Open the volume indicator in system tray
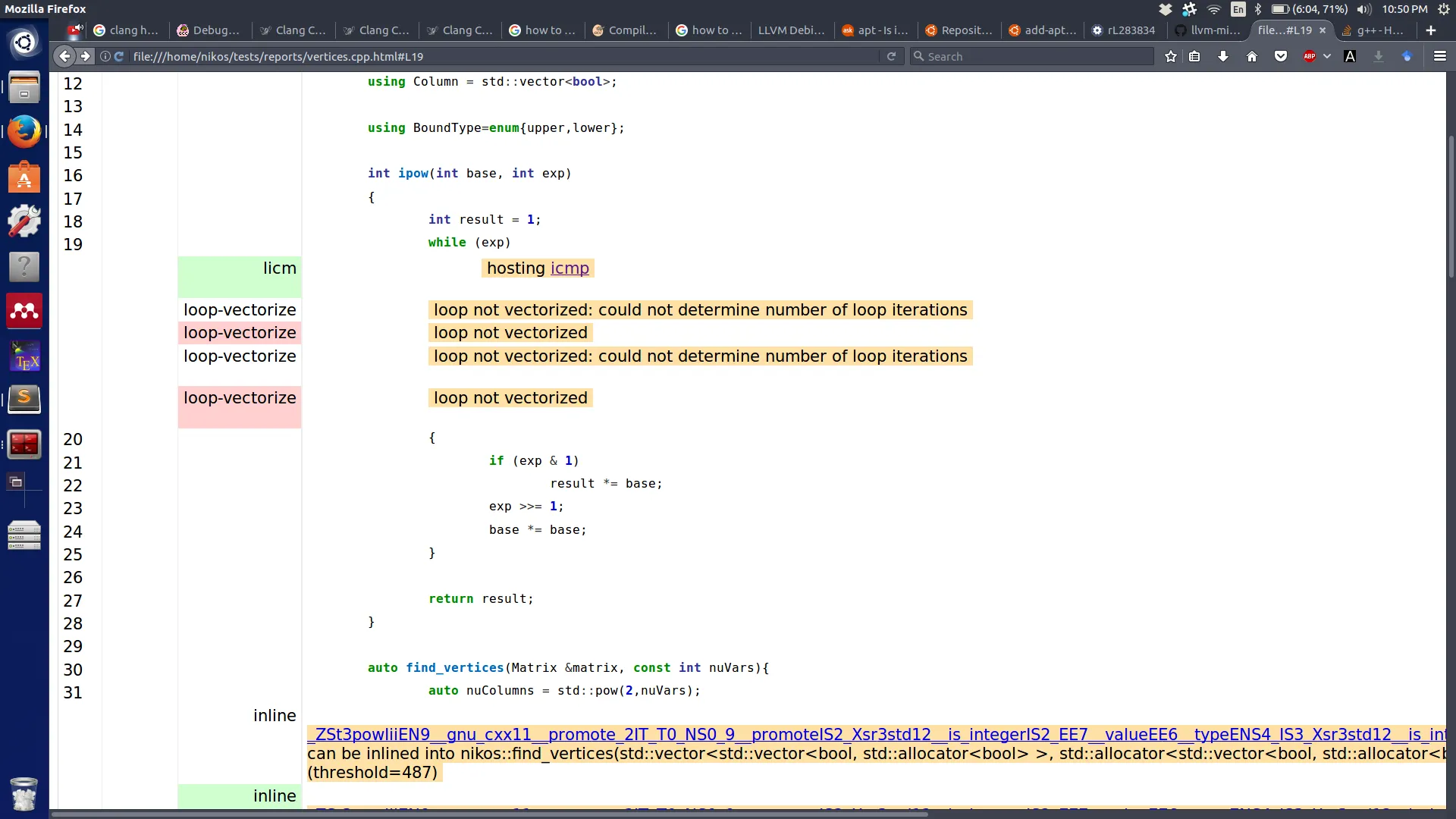This screenshot has height=819, width=1456. 1364,9
